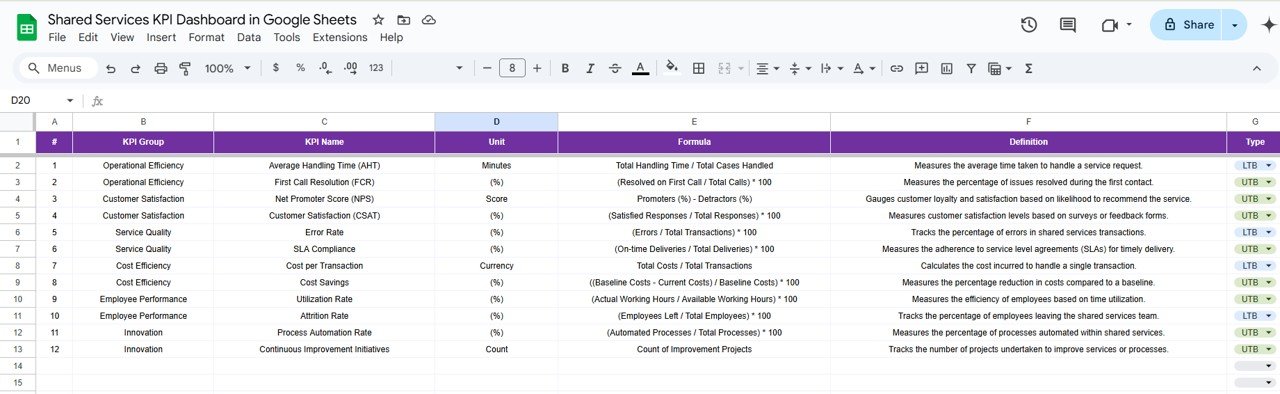Open the File menu

[x=57, y=37]
